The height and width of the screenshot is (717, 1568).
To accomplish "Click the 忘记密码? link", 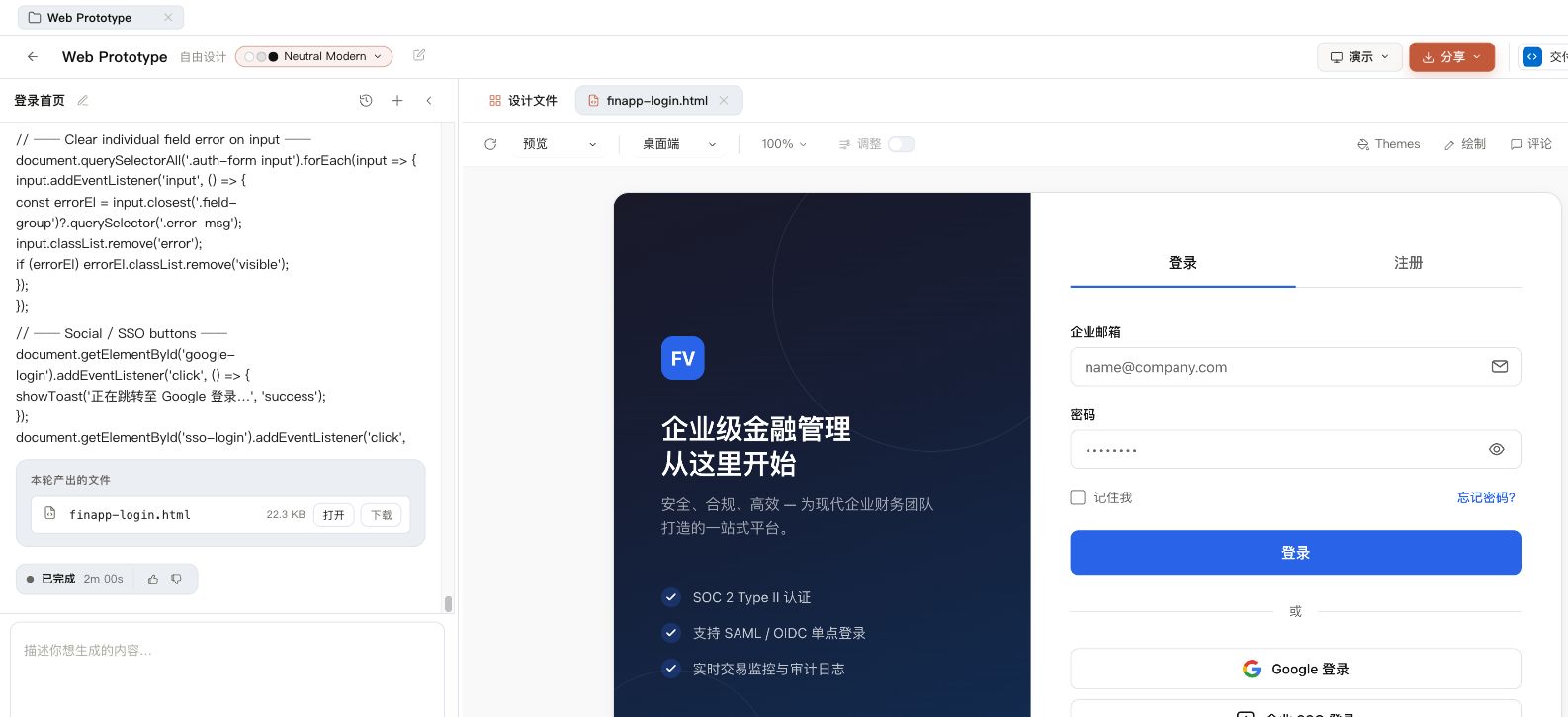I will click(1486, 497).
